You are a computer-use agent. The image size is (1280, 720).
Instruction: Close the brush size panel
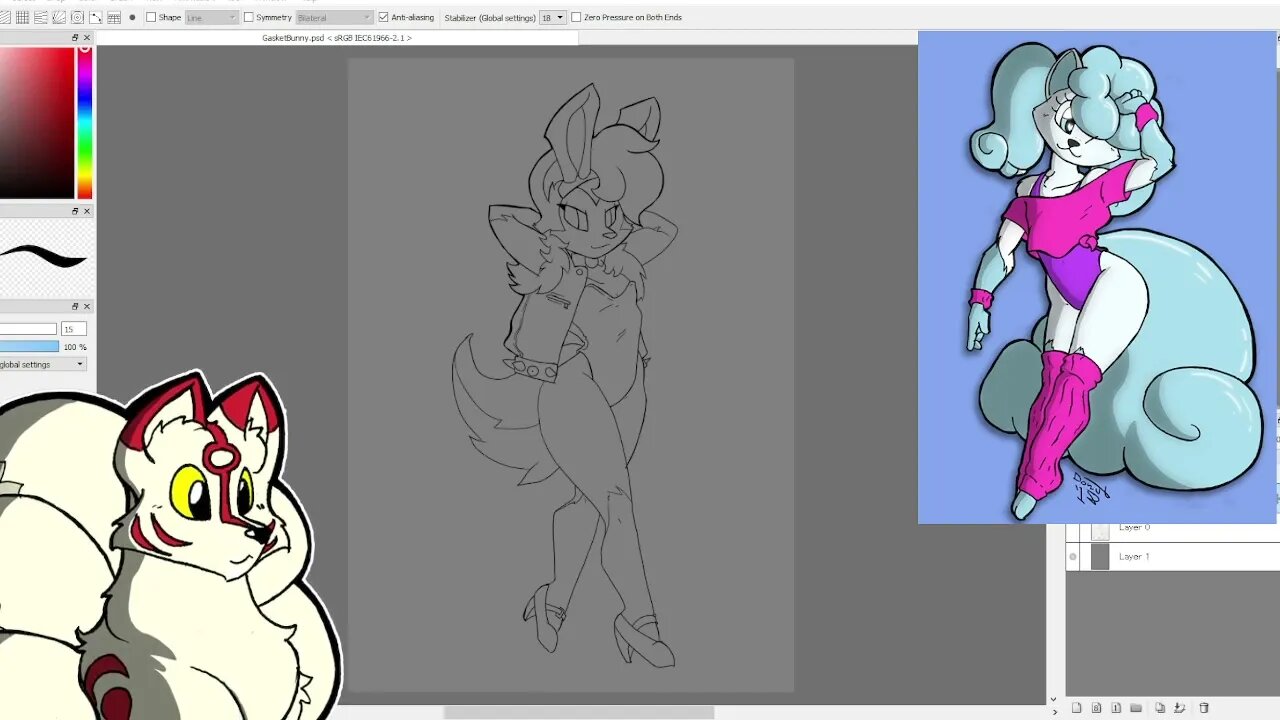click(87, 306)
